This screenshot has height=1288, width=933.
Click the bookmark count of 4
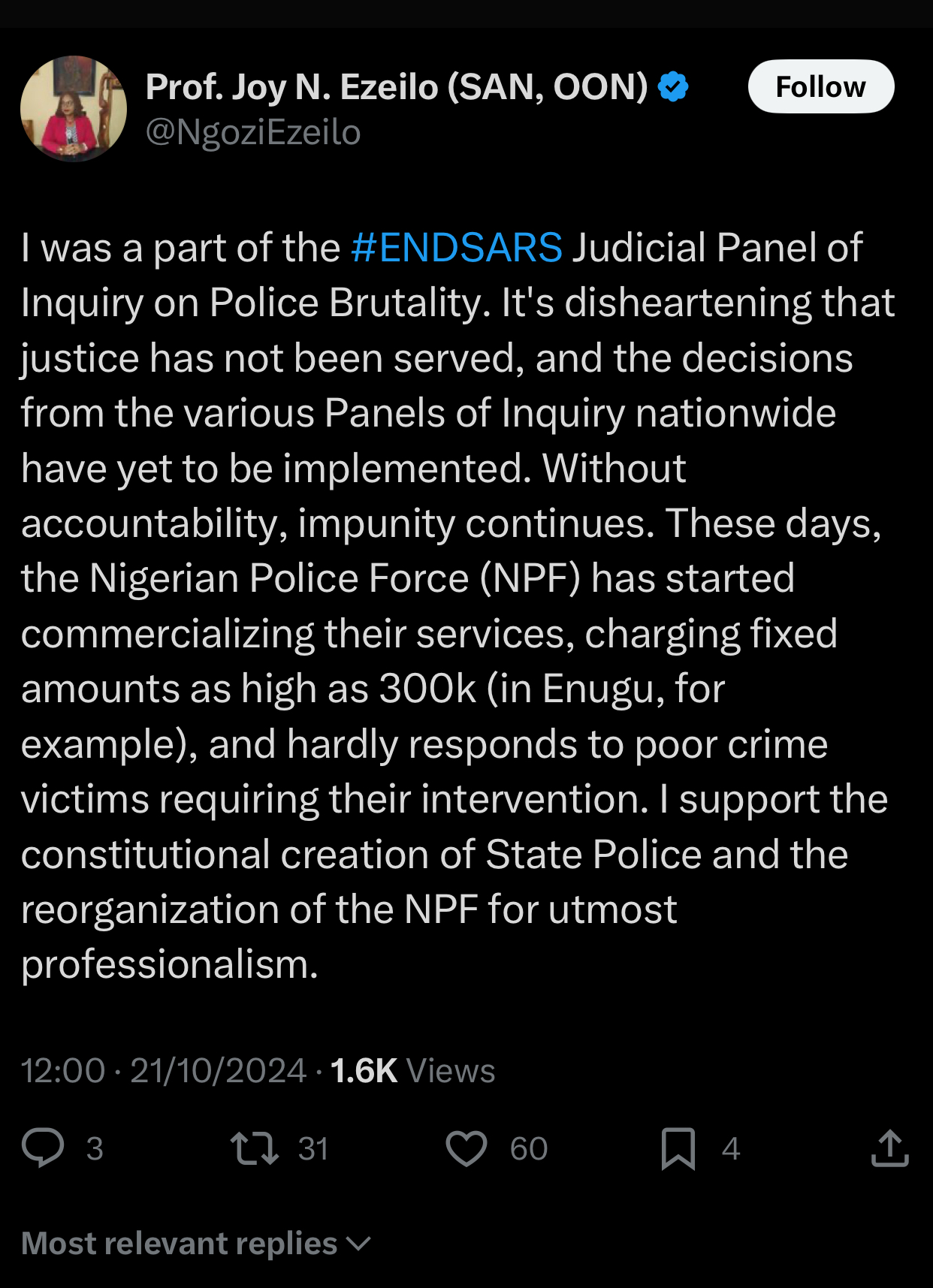coord(731,1148)
